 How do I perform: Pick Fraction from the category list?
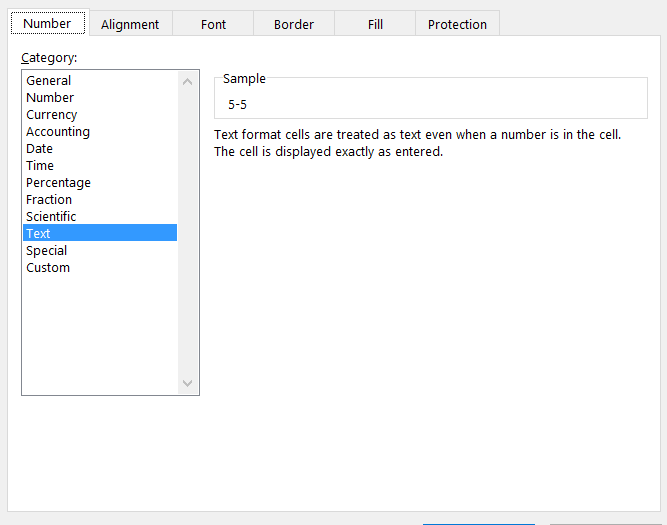pyautogui.click(x=49, y=200)
